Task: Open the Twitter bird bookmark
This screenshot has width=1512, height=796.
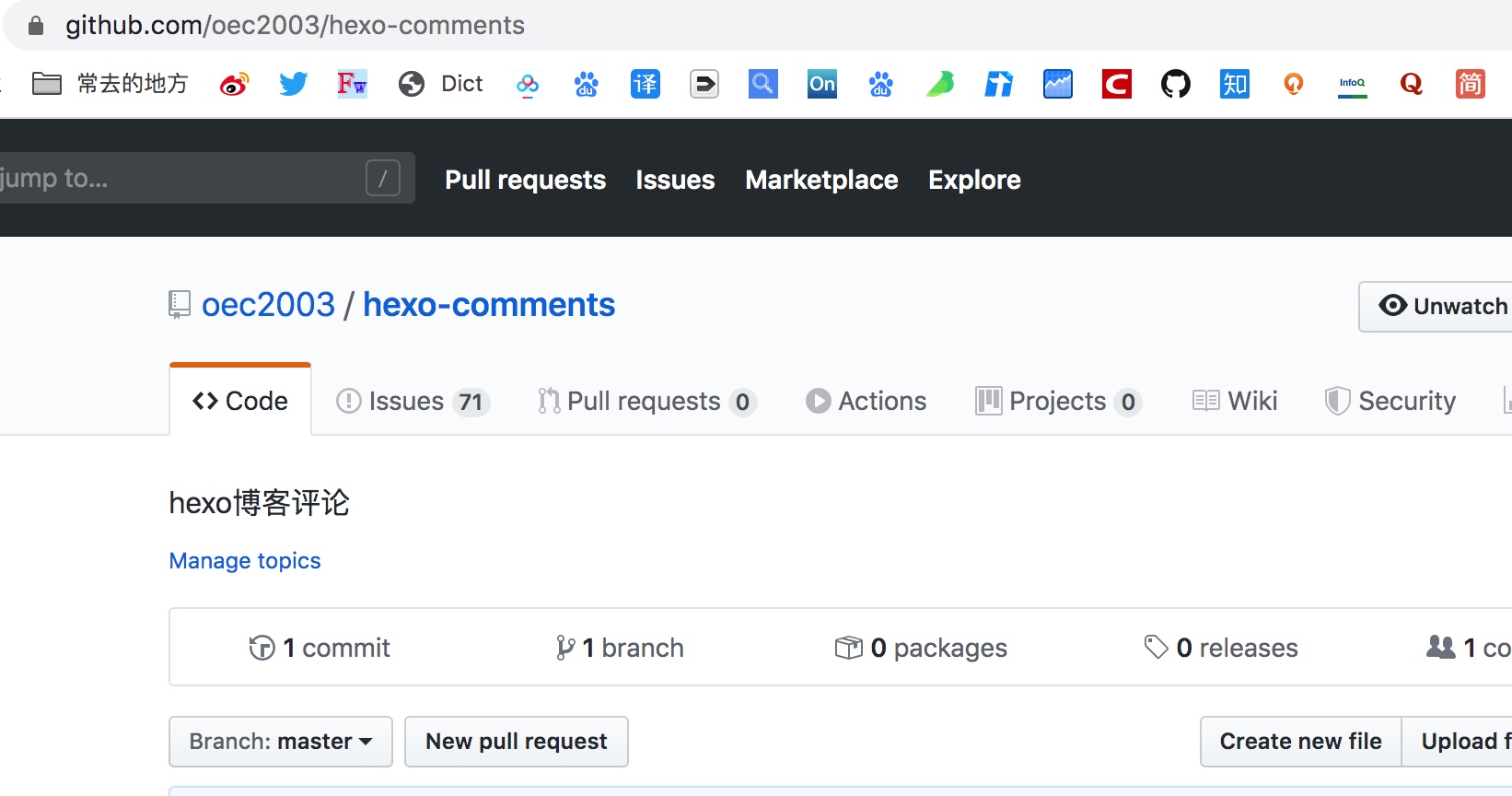Action: click(294, 85)
